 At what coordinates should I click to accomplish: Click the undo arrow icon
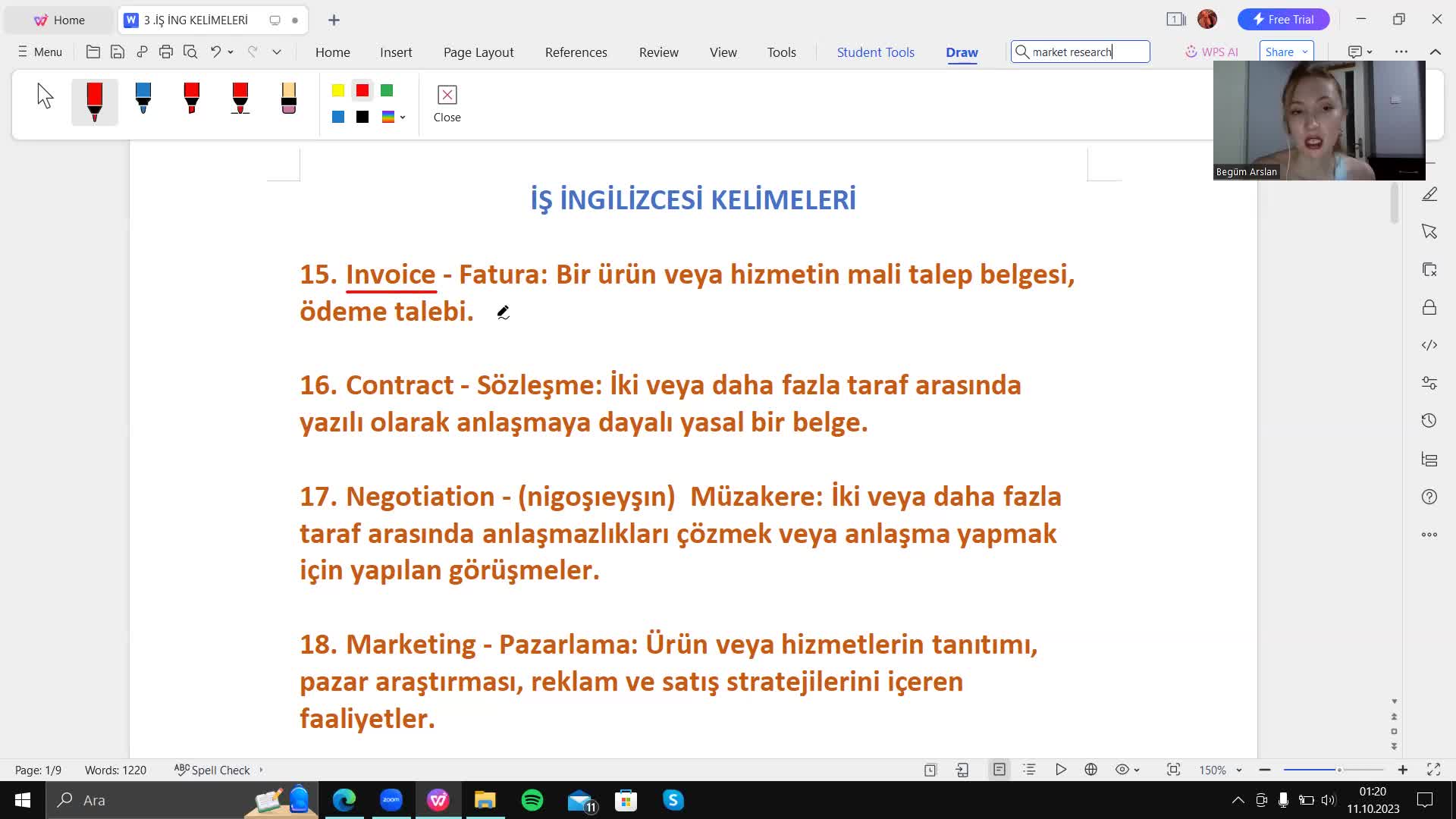pyautogui.click(x=215, y=51)
